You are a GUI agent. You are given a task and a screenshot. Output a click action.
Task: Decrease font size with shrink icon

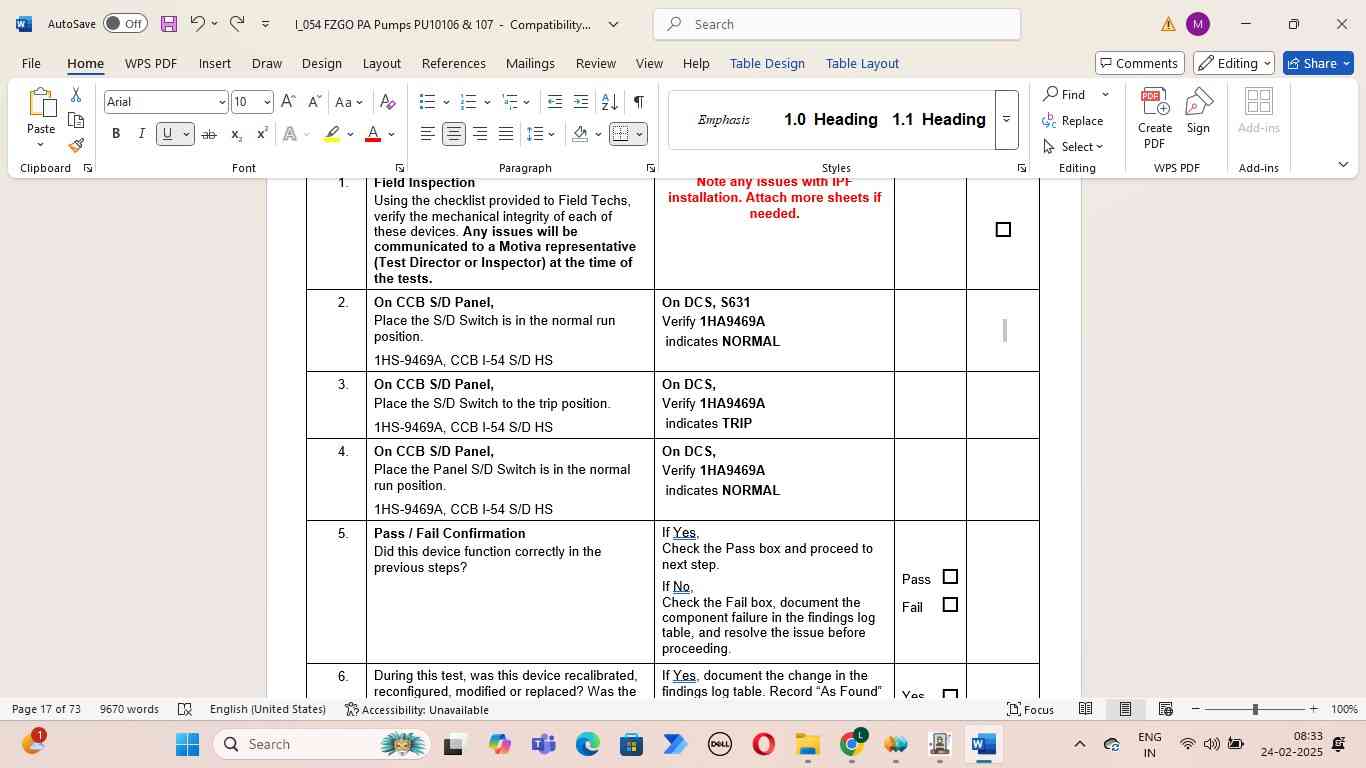(x=314, y=102)
